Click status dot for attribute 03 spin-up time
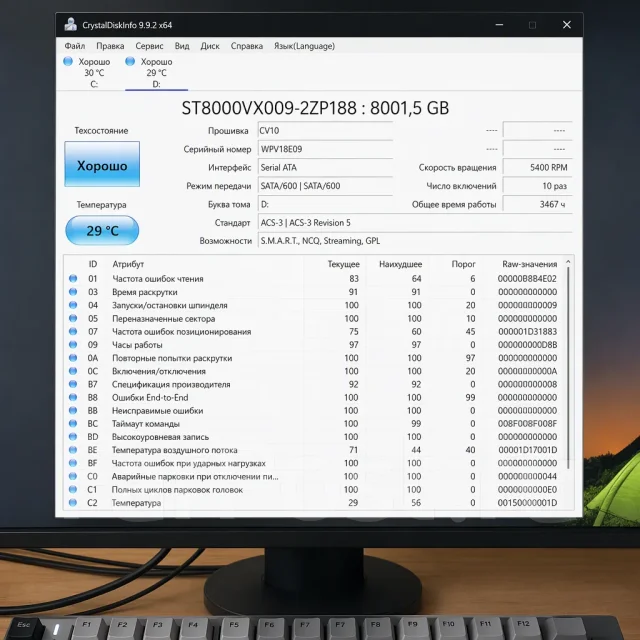This screenshot has height=640, width=640. [x=73, y=292]
